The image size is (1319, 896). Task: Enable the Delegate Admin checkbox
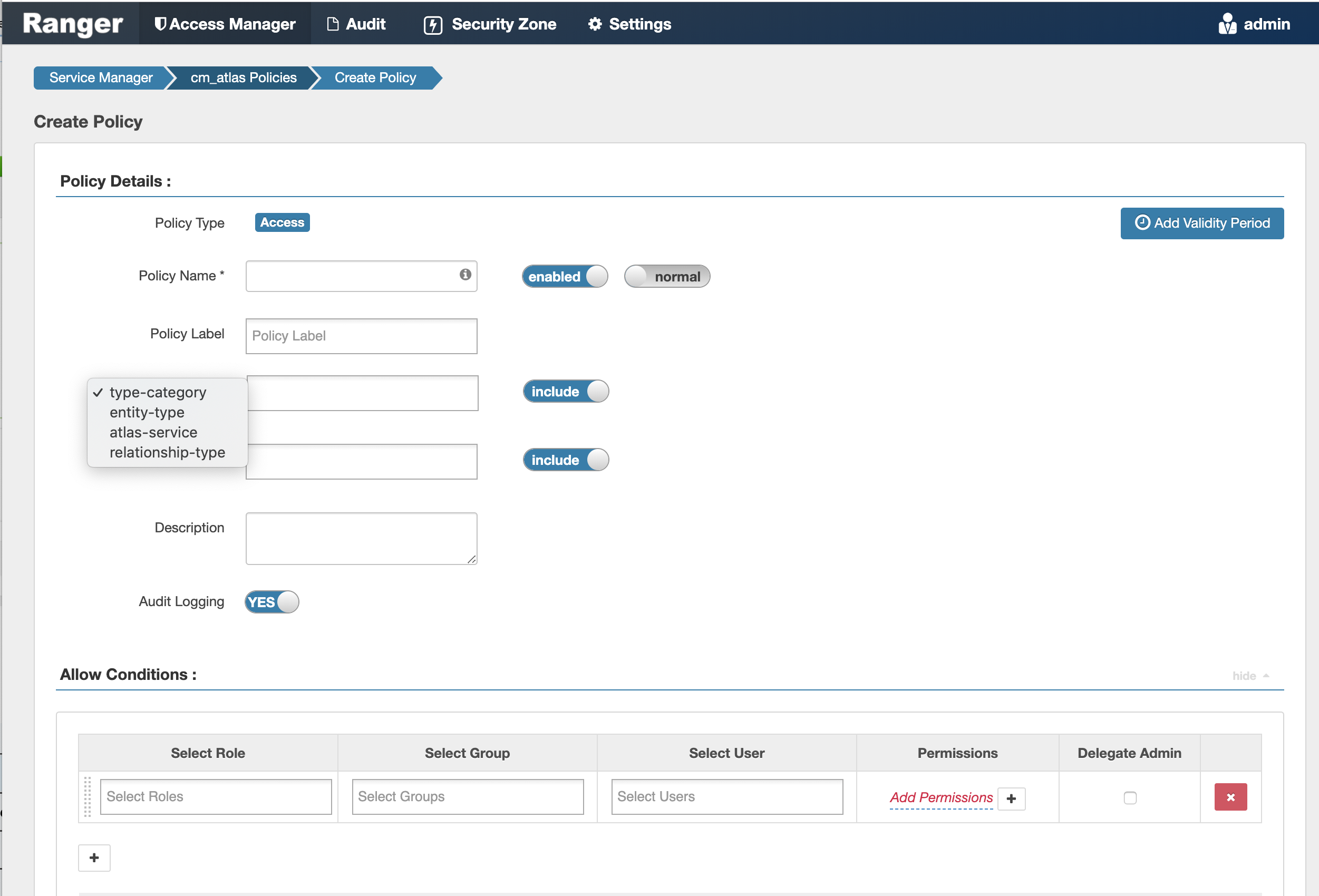coord(1130,797)
